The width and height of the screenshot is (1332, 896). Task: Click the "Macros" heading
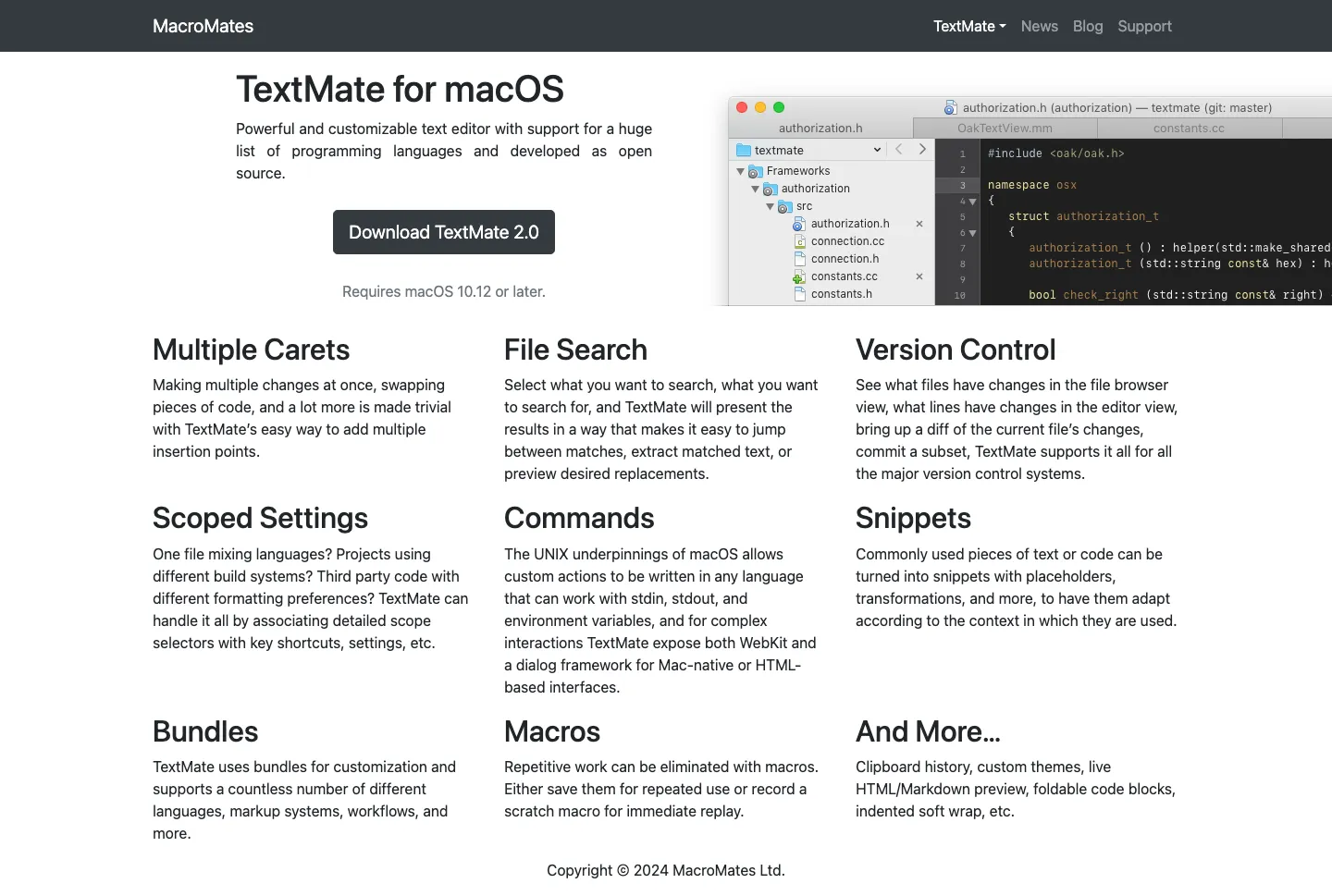pyautogui.click(x=552, y=731)
